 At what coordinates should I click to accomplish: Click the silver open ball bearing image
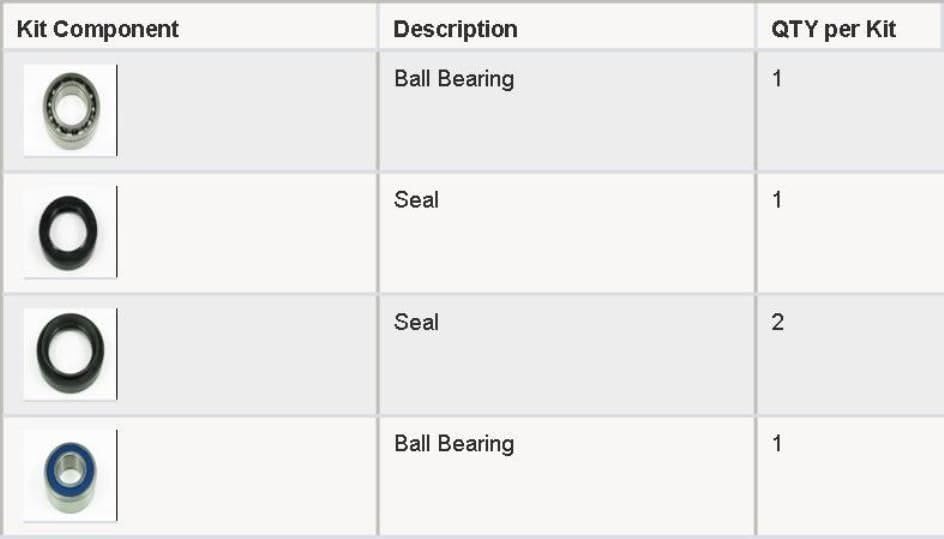click(x=70, y=109)
